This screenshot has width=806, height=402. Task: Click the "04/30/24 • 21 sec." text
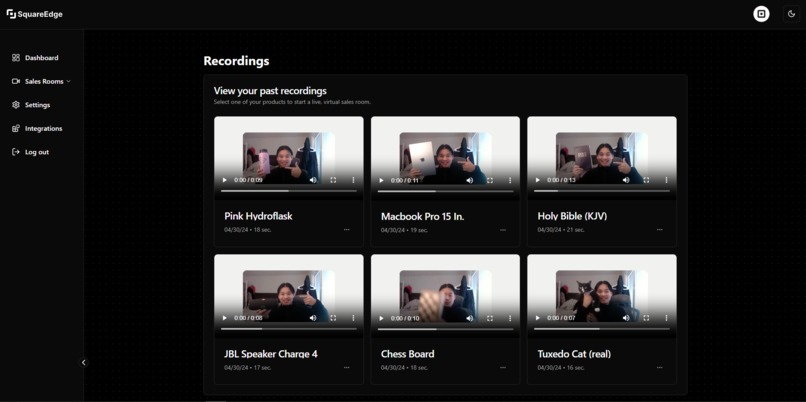tap(561, 230)
